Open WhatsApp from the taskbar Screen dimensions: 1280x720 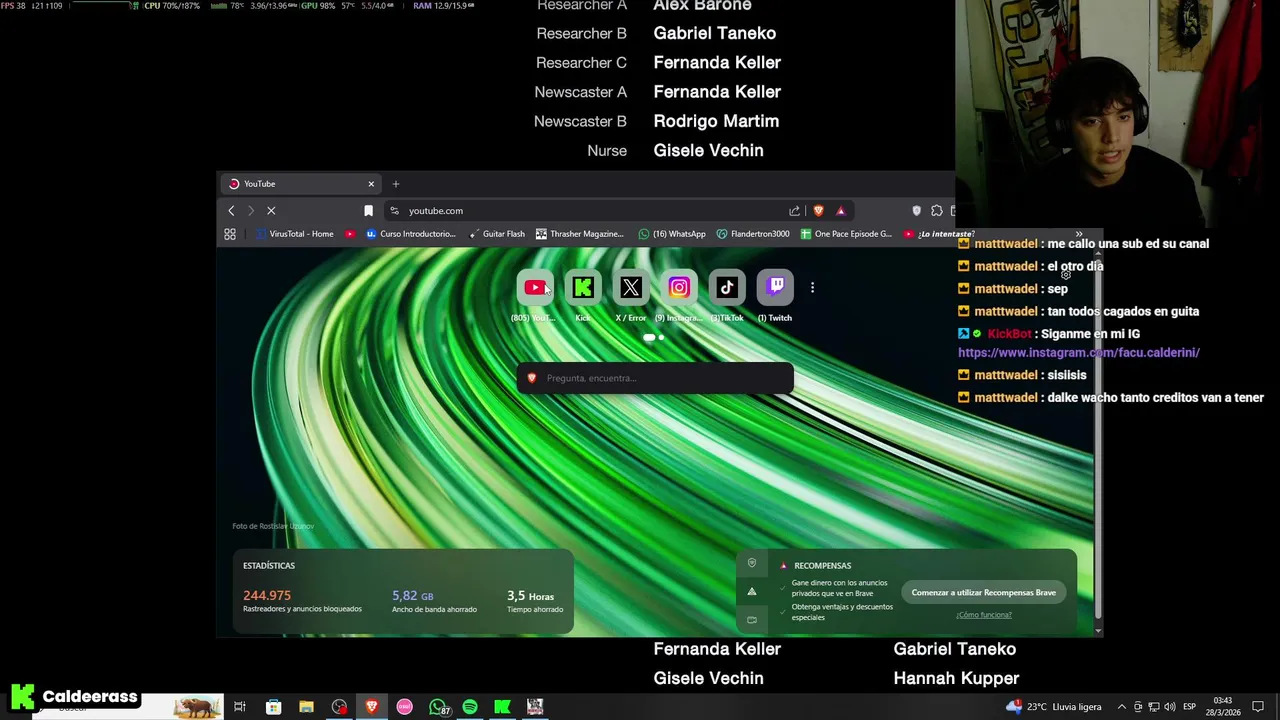[438, 707]
